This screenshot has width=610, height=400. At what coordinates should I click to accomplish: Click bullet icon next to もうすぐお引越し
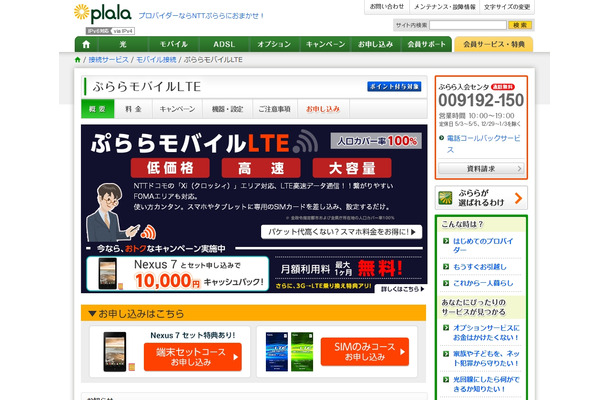pyautogui.click(x=446, y=267)
